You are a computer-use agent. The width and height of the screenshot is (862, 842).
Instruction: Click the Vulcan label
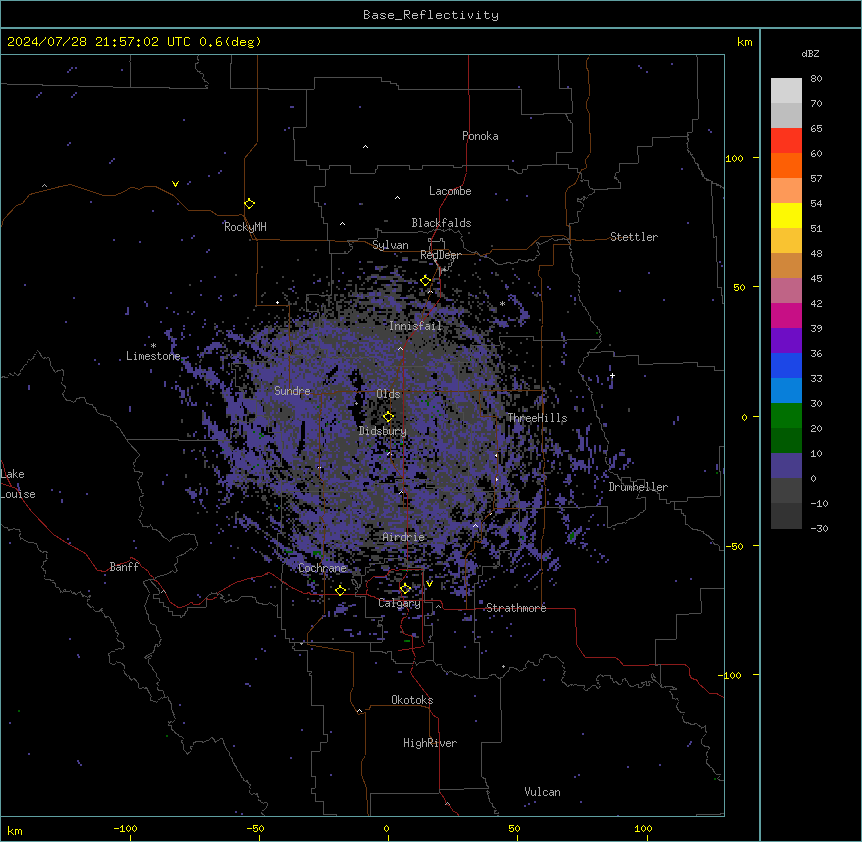click(x=543, y=792)
